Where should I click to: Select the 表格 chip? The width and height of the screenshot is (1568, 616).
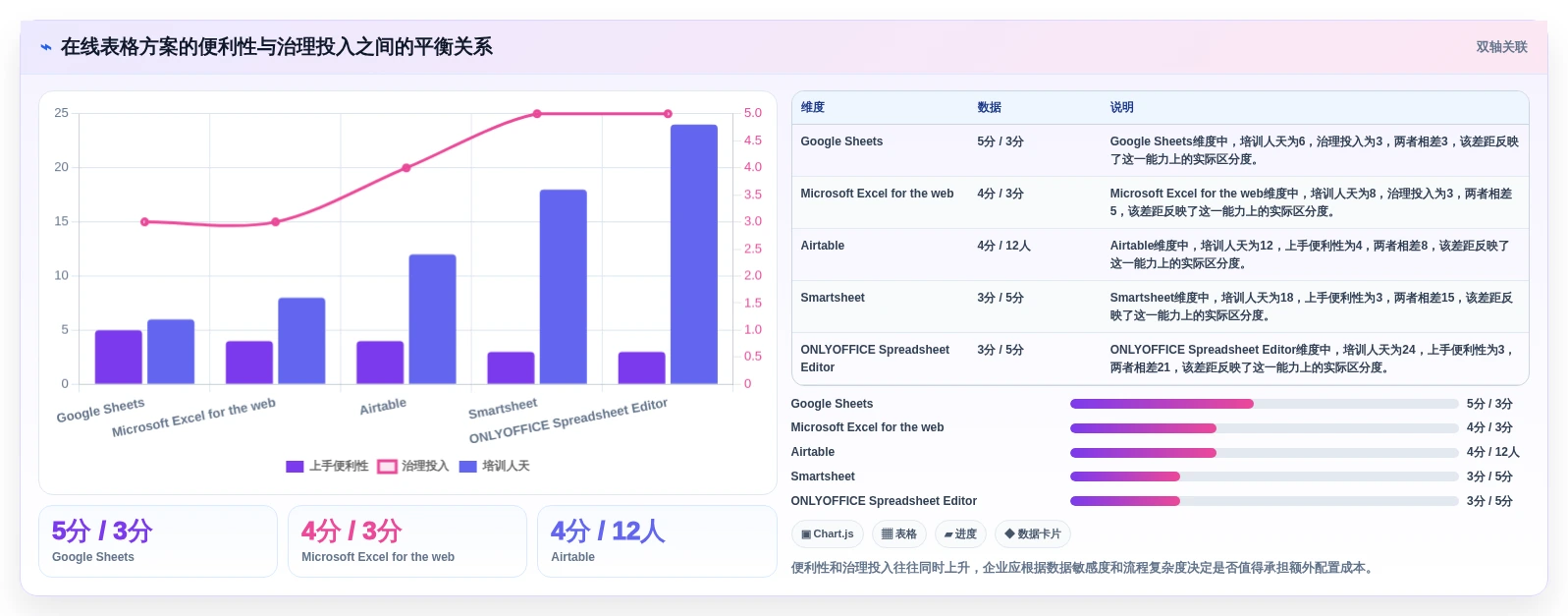click(x=898, y=533)
